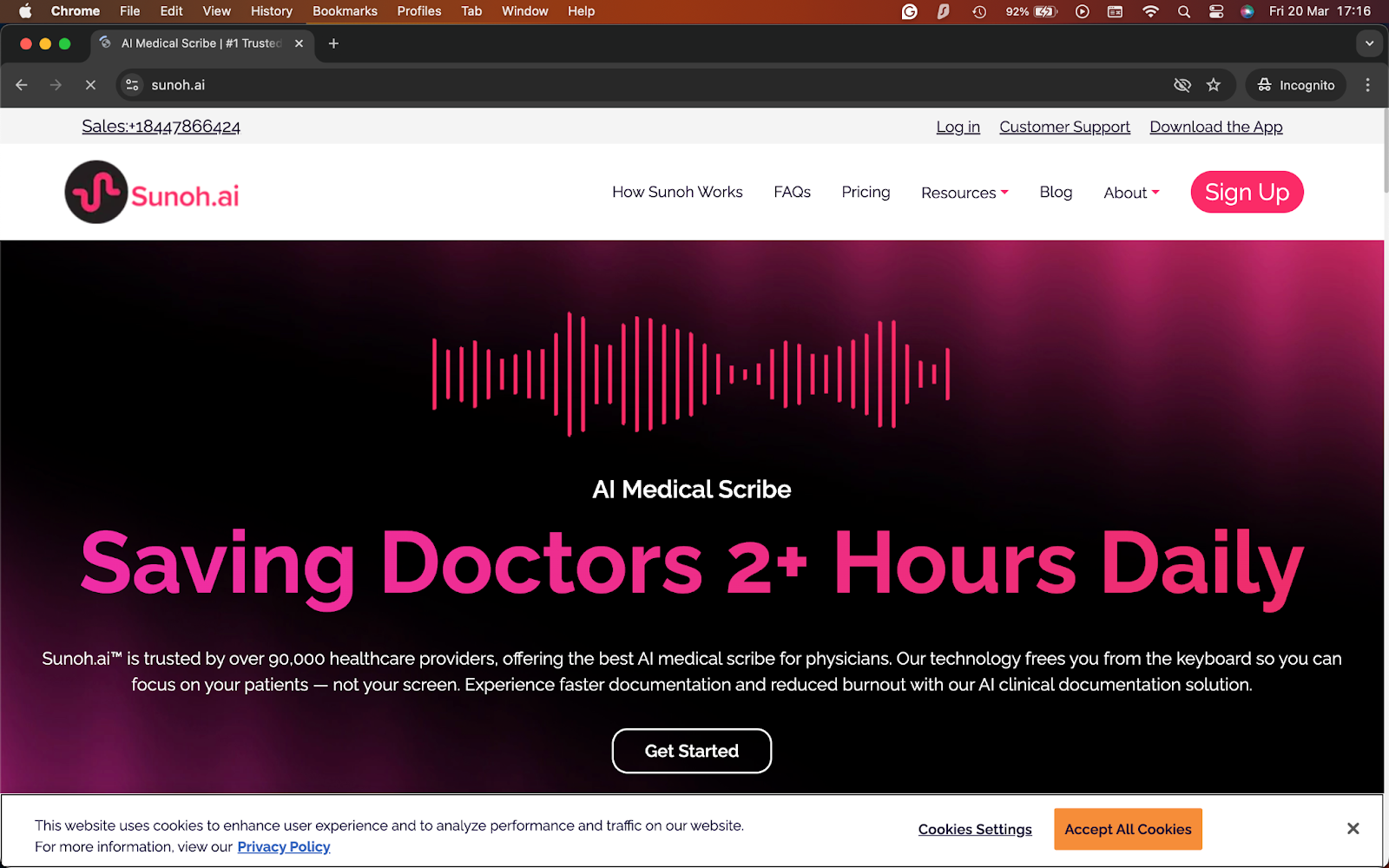The height and width of the screenshot is (868, 1389).
Task: Click the Time Machine clock icon
Action: pyautogui.click(x=979, y=11)
